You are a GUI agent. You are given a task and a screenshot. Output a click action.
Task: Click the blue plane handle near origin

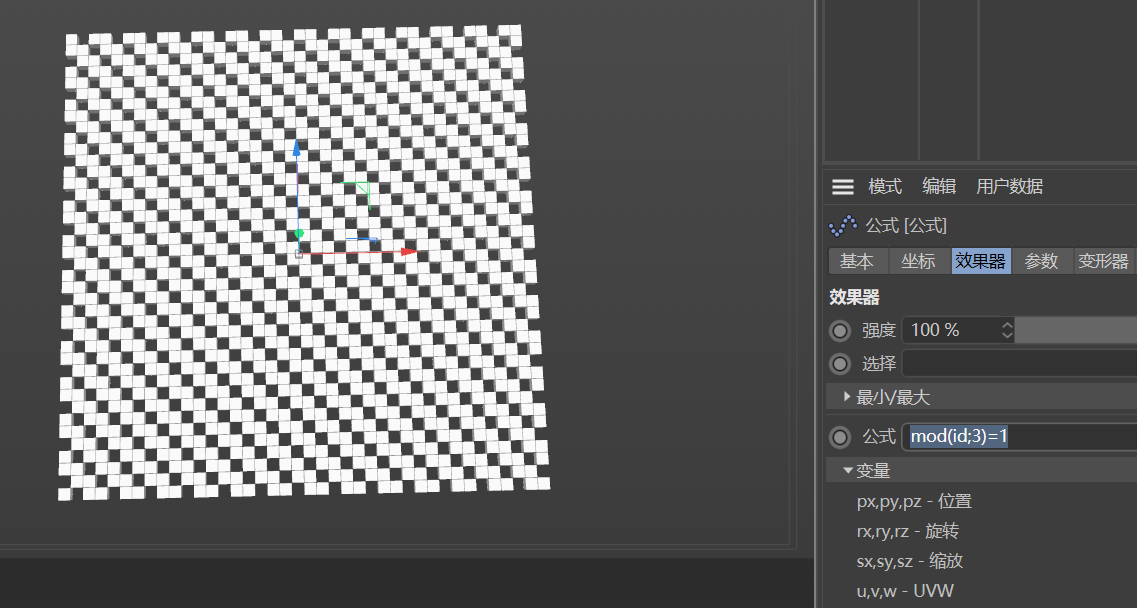[360, 239]
